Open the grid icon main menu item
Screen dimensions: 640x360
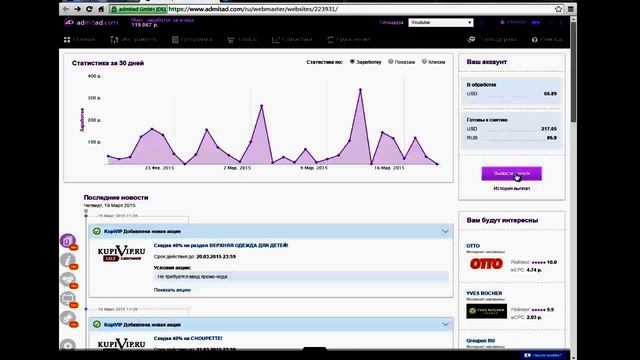point(80,40)
